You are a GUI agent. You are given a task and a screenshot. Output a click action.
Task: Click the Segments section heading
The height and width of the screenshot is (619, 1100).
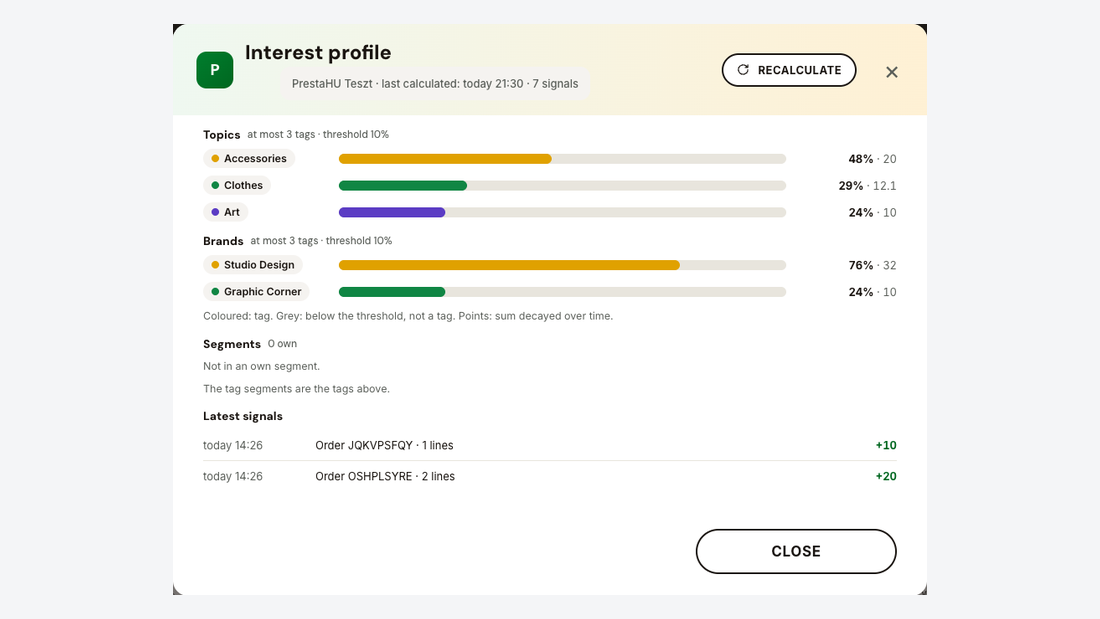232,344
